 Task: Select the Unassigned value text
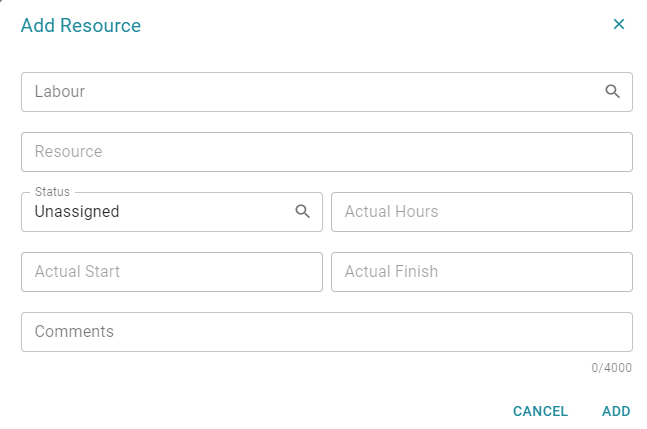[77, 212]
